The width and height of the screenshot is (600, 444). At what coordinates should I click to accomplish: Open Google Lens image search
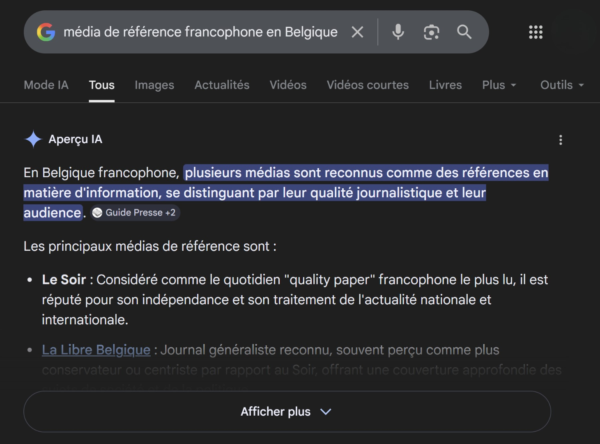[x=431, y=32]
